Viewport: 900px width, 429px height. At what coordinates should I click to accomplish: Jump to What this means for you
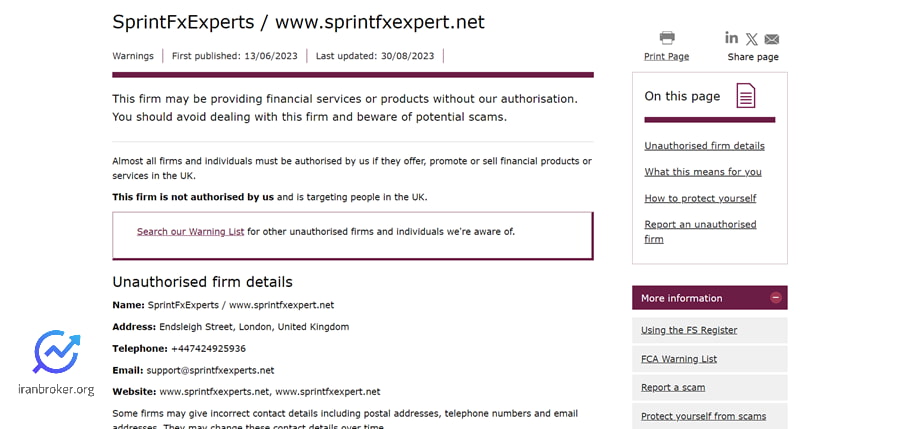[x=703, y=172]
